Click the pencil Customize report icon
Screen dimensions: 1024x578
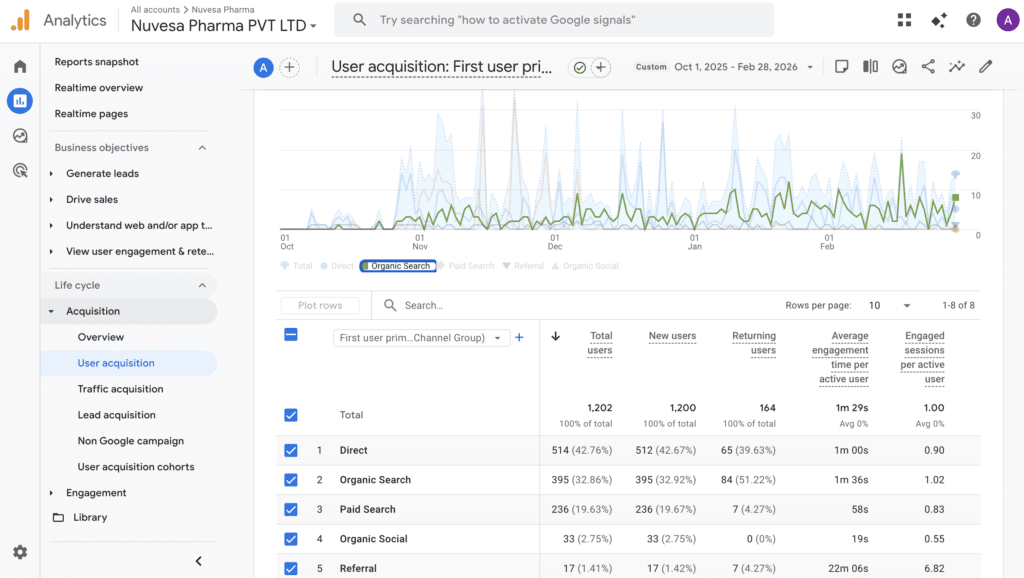click(986, 67)
